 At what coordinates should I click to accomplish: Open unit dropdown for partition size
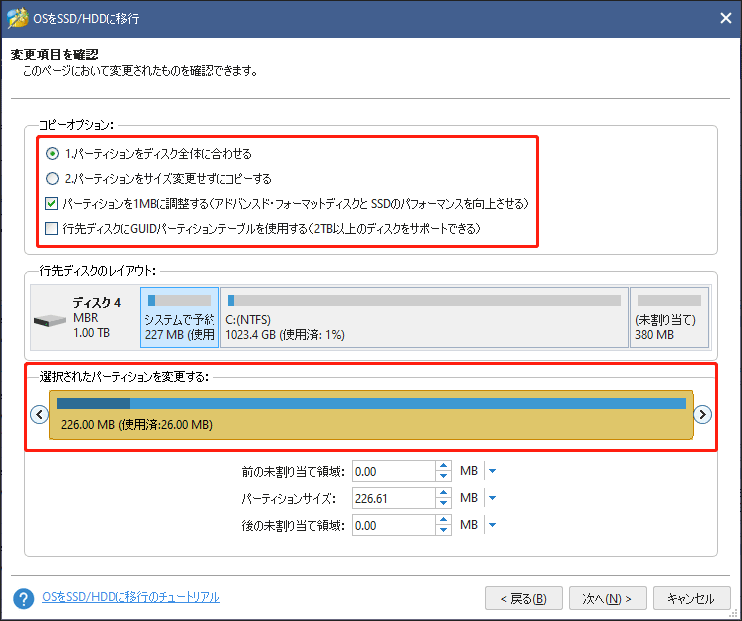coord(492,498)
